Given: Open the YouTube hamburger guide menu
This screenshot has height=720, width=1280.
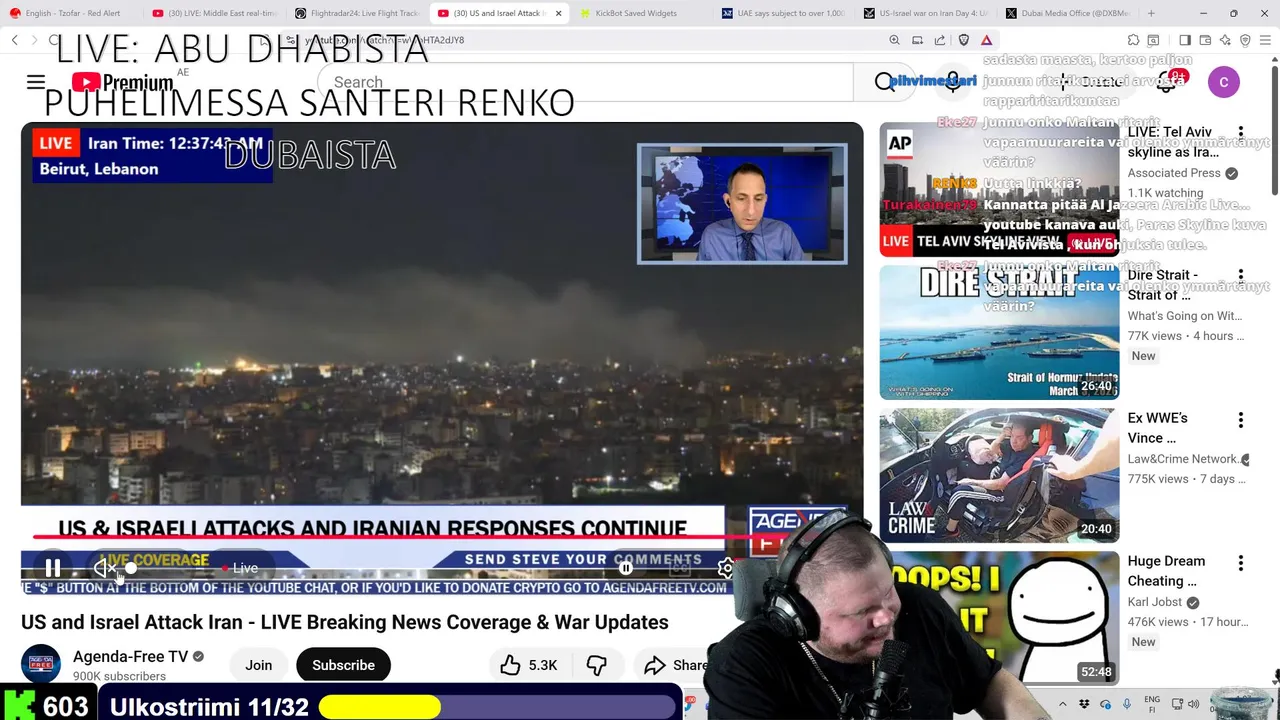Looking at the screenshot, I should coord(36,82).
